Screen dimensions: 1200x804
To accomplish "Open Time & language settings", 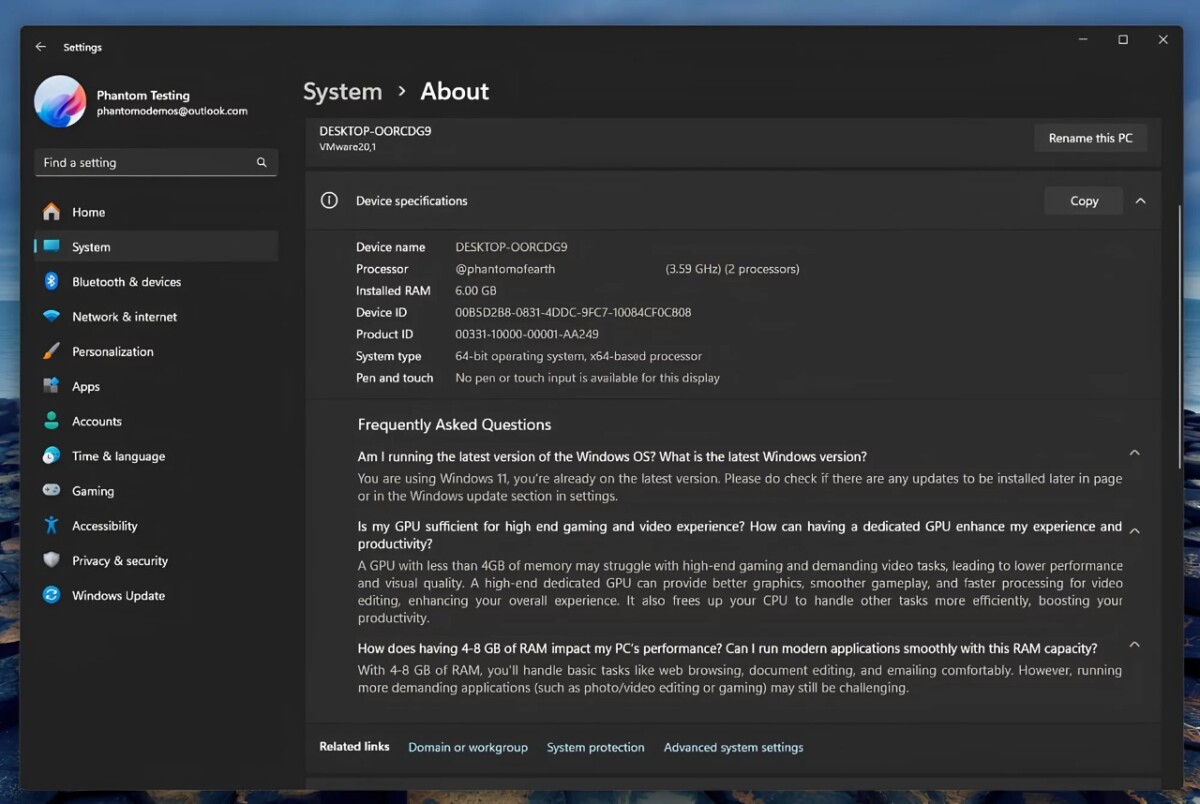I will tap(118, 456).
